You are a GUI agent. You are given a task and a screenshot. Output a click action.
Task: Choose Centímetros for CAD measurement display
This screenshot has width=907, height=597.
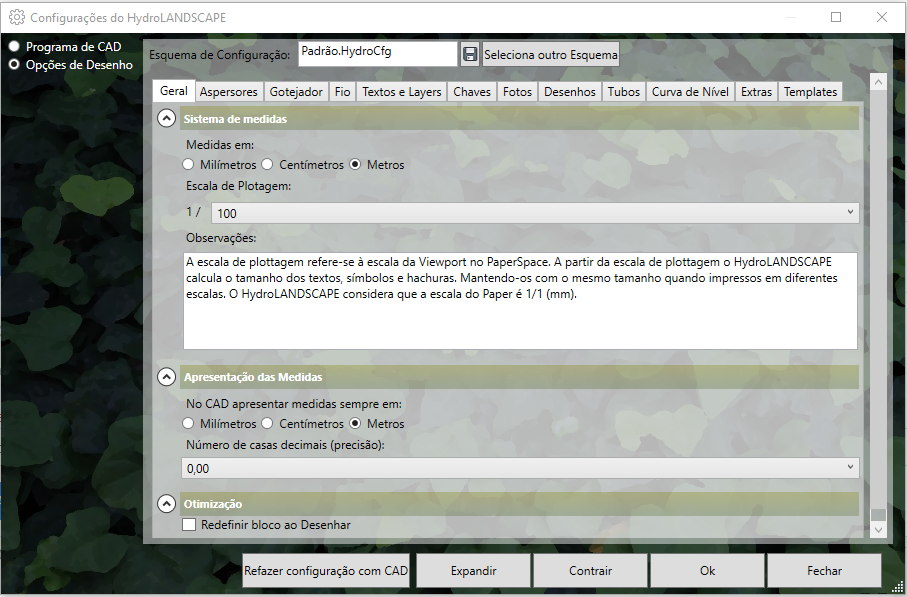(x=267, y=424)
